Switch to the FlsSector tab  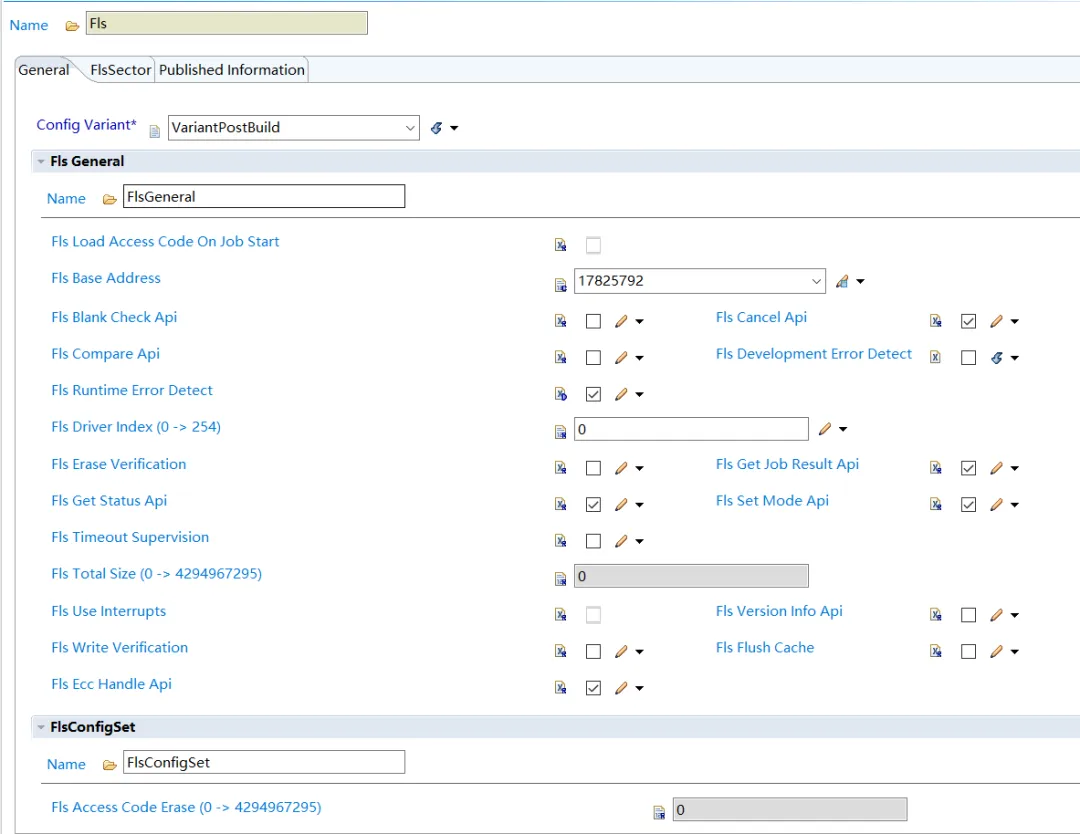click(121, 70)
